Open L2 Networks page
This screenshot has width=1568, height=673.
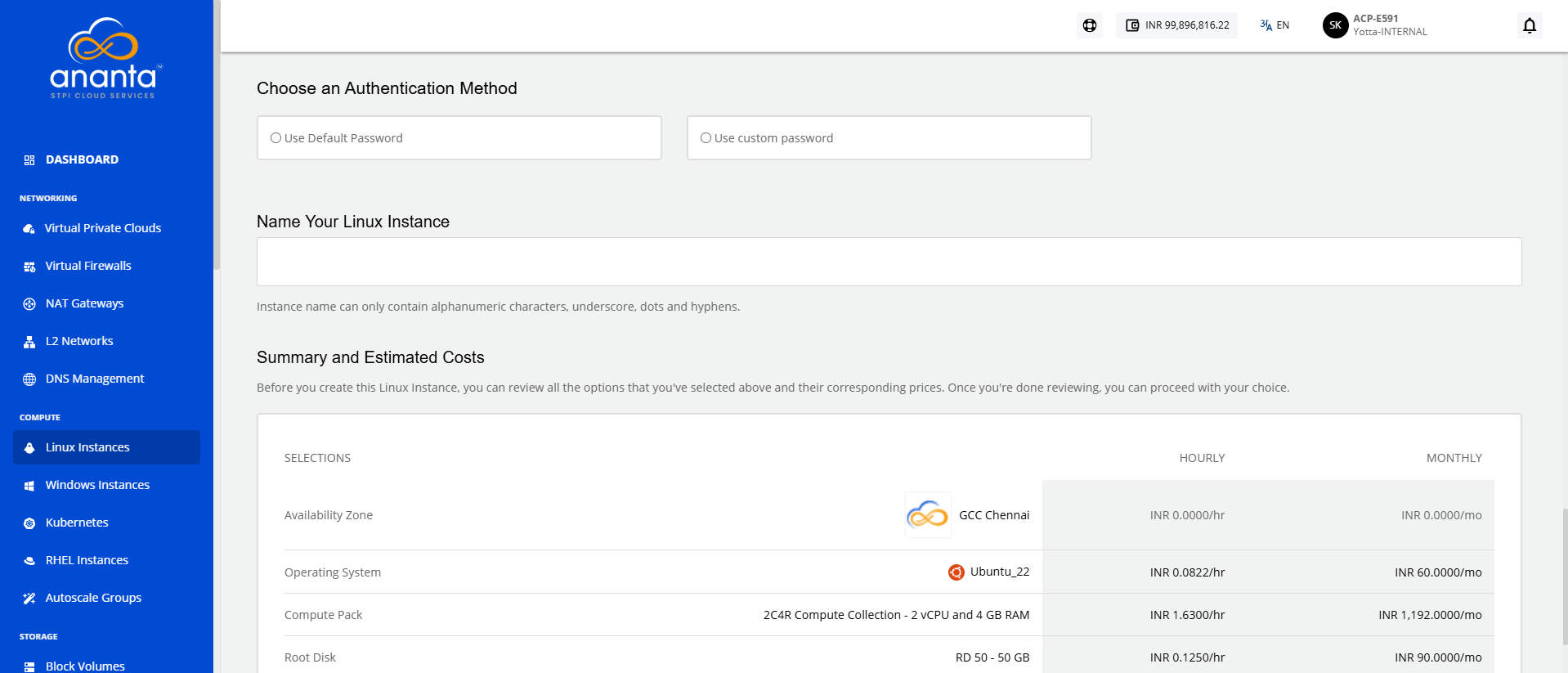tap(79, 341)
